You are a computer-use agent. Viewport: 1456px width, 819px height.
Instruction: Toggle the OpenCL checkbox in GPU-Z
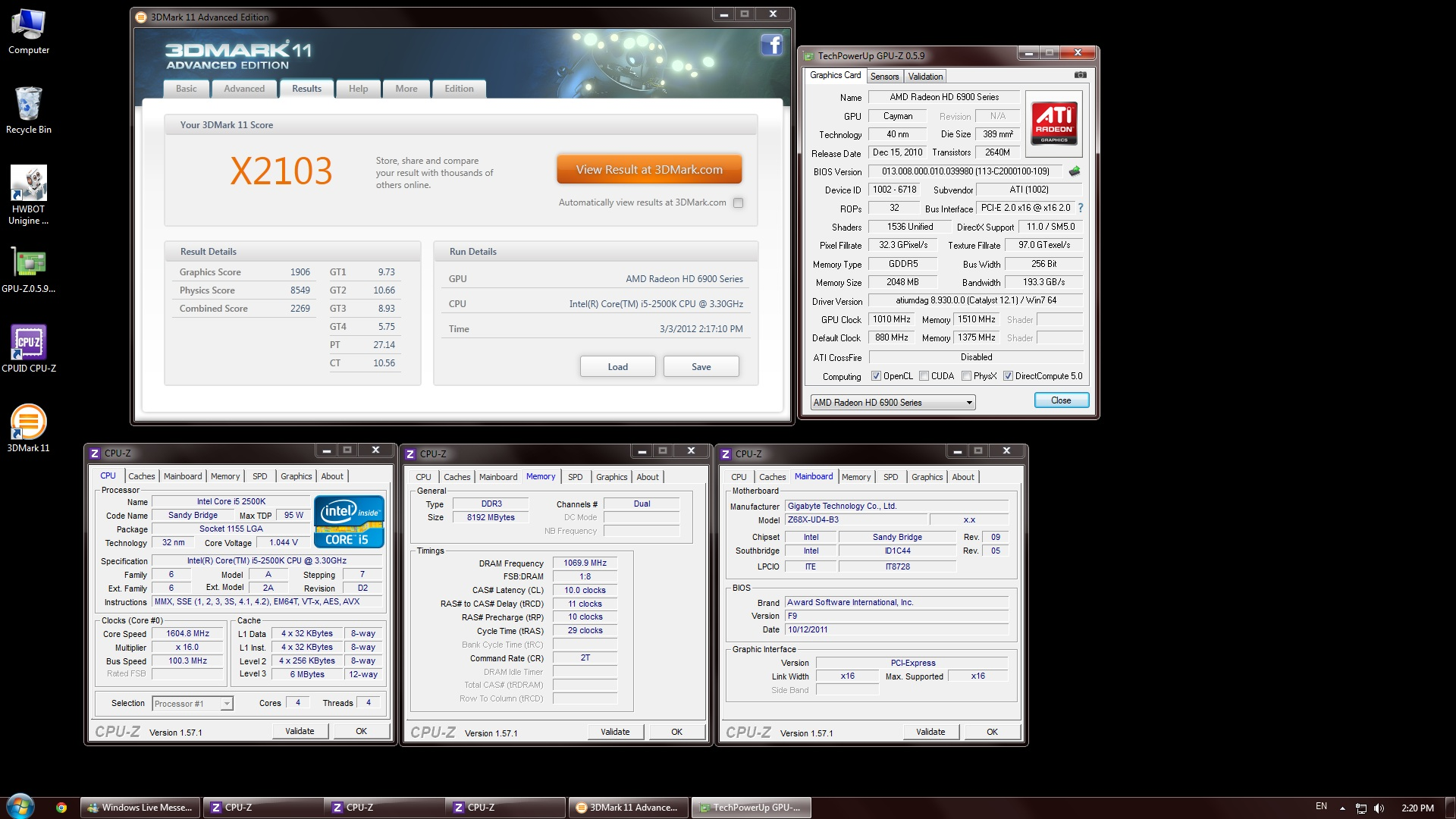tap(876, 376)
